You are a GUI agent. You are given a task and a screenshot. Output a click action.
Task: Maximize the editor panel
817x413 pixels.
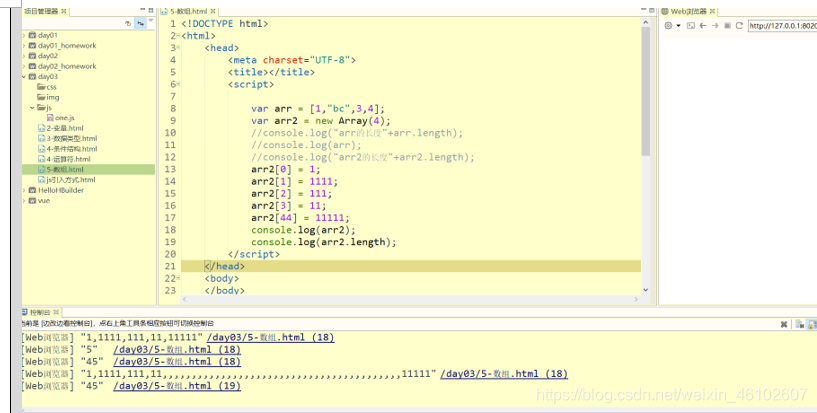[x=652, y=10]
